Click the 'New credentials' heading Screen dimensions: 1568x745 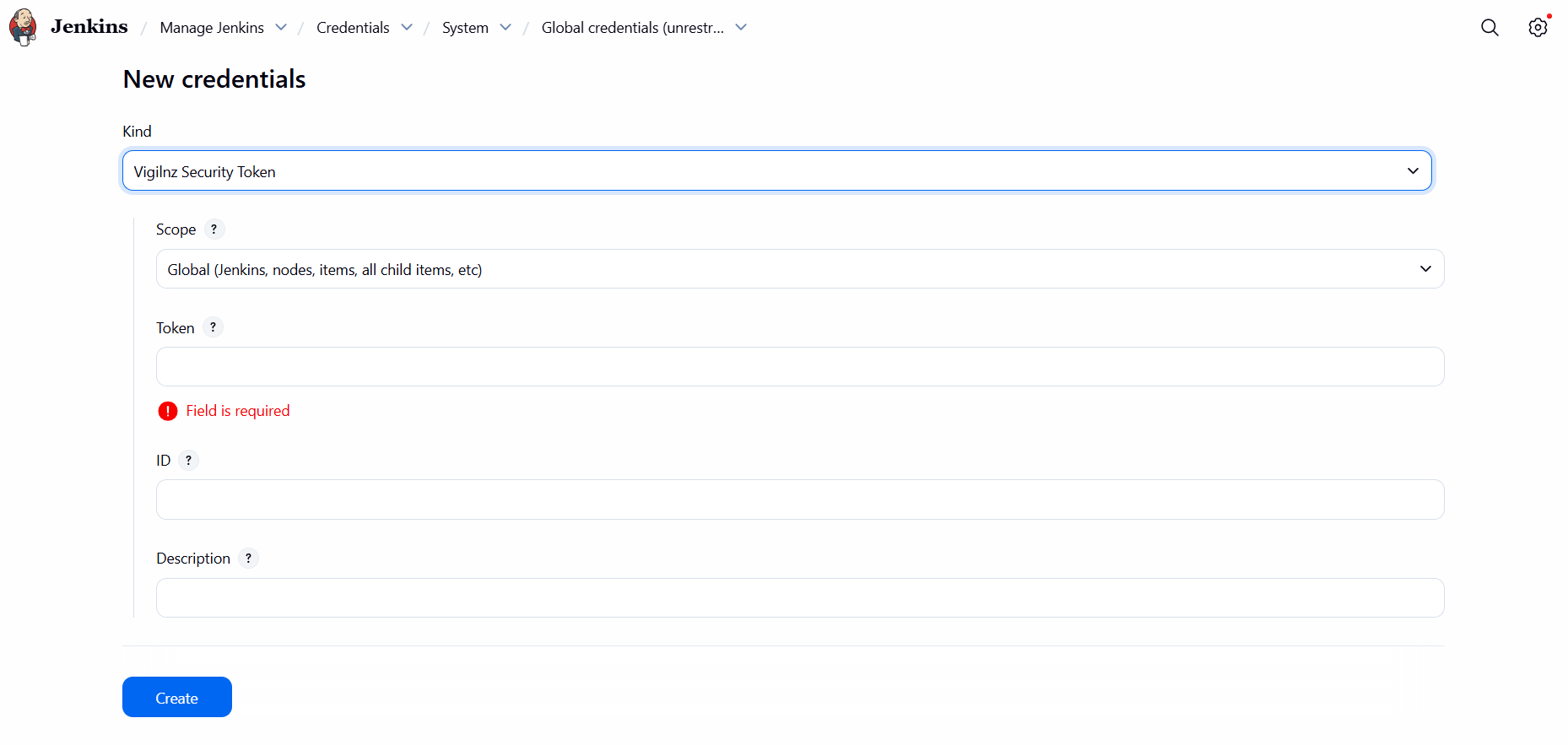pyautogui.click(x=214, y=79)
